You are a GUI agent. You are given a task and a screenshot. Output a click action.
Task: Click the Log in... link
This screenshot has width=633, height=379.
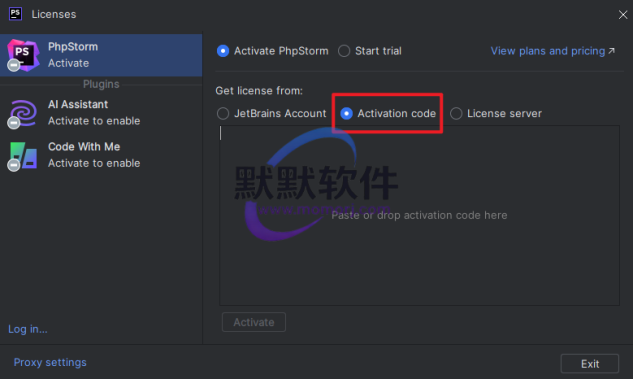(28, 329)
